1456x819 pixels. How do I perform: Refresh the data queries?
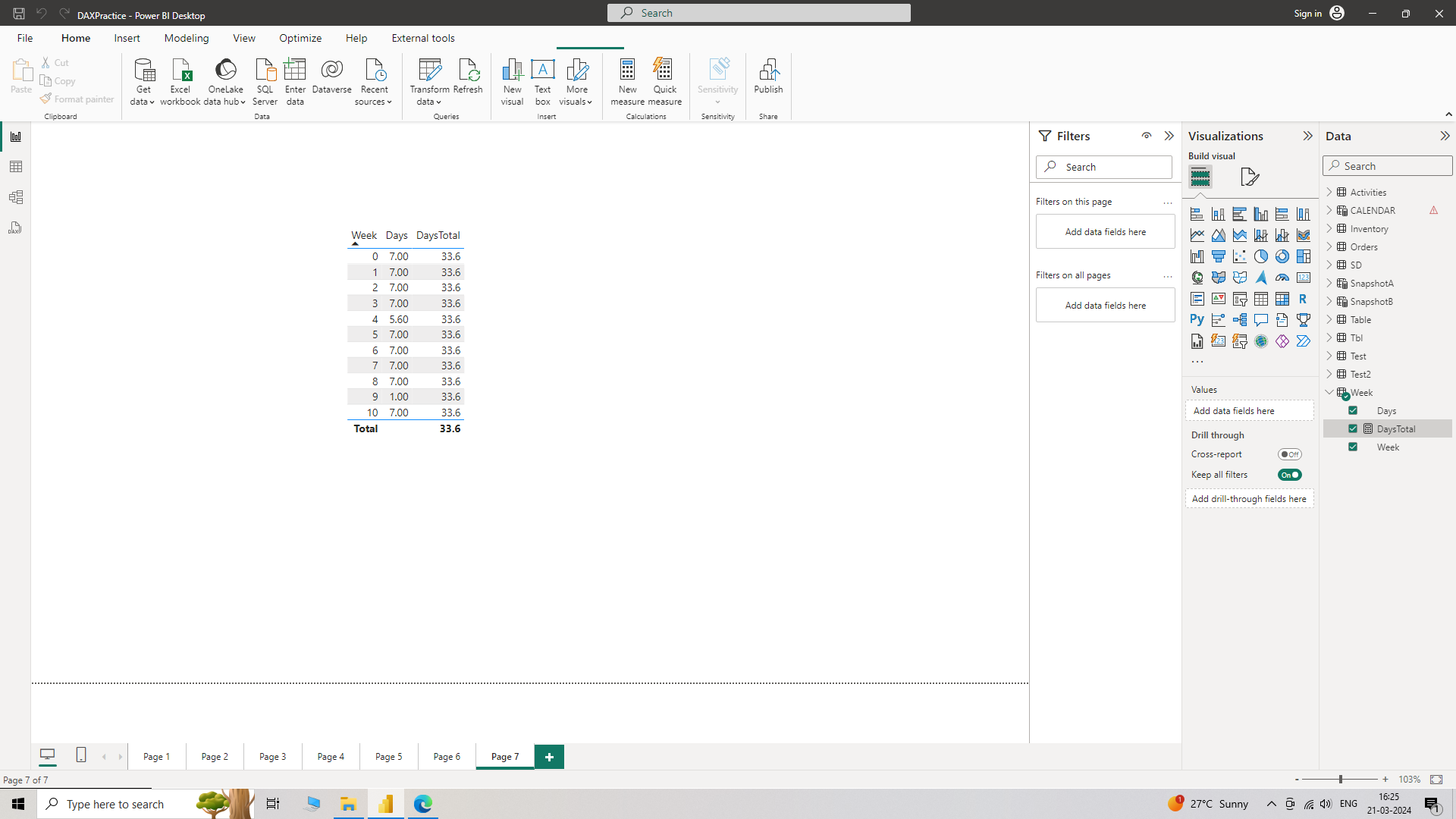pyautogui.click(x=468, y=76)
